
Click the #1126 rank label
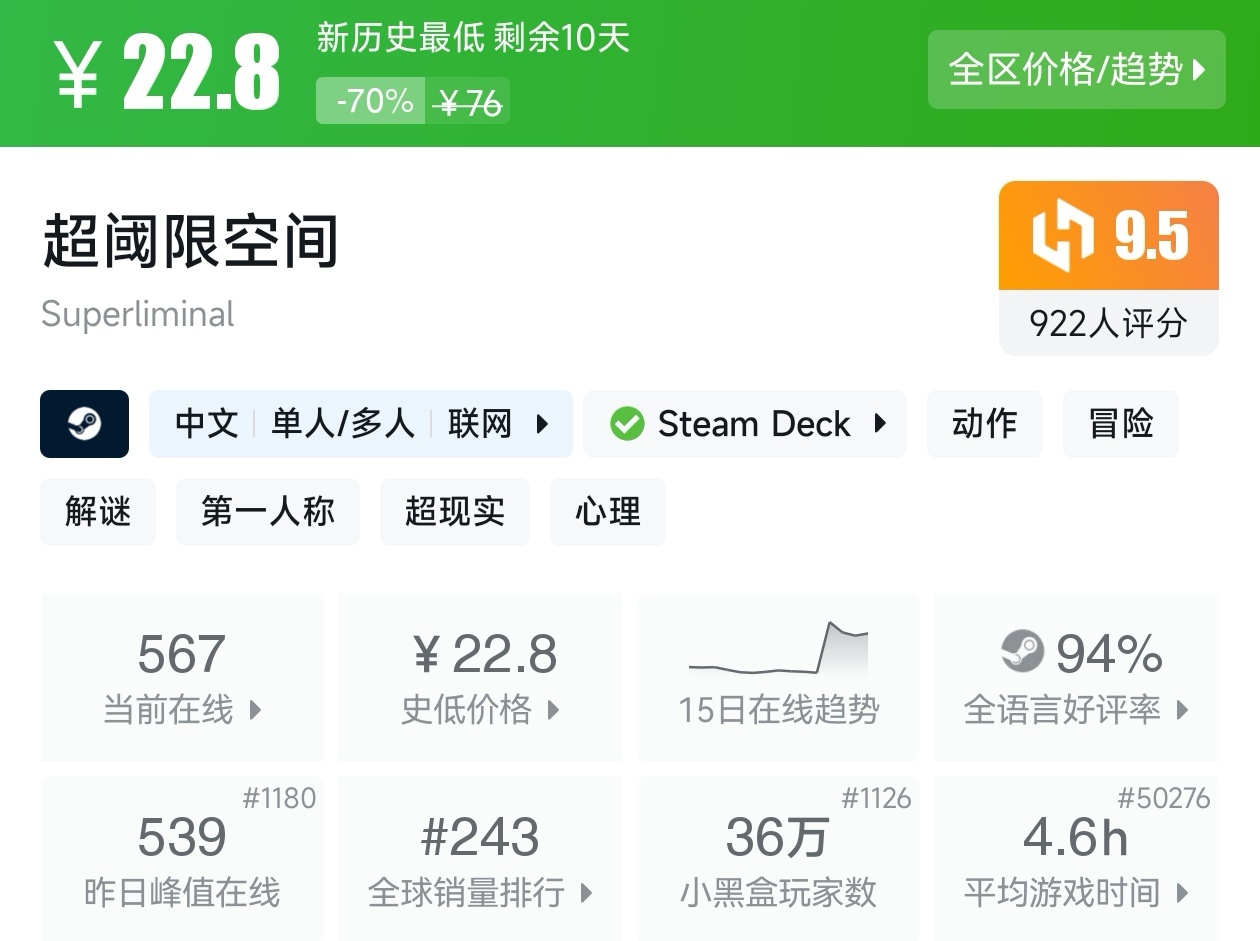(876, 798)
